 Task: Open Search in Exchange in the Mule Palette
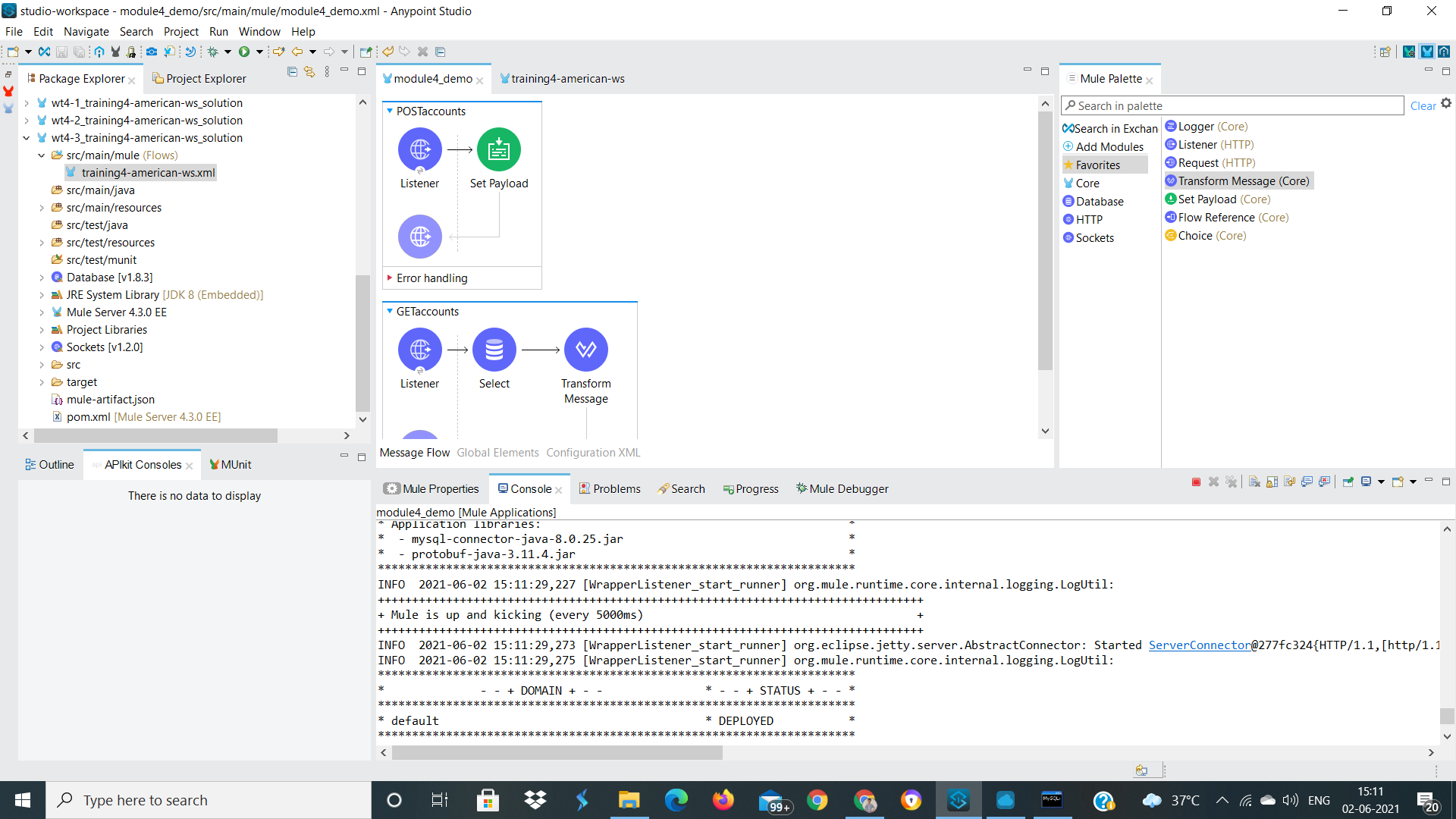[x=1109, y=127]
